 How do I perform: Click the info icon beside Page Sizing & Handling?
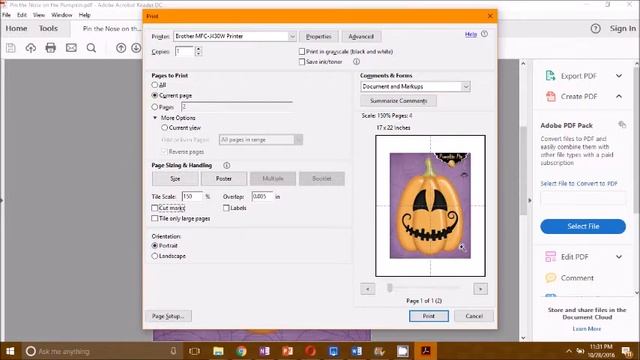coord(227,165)
